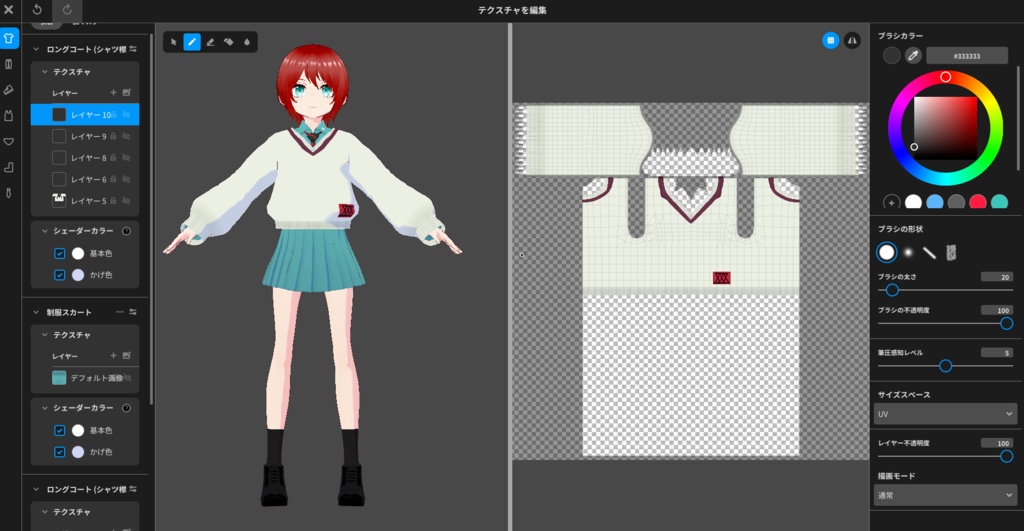Pick the teal palette swatch
Image resolution: width=1024 pixels, height=531 pixels.
(x=999, y=202)
